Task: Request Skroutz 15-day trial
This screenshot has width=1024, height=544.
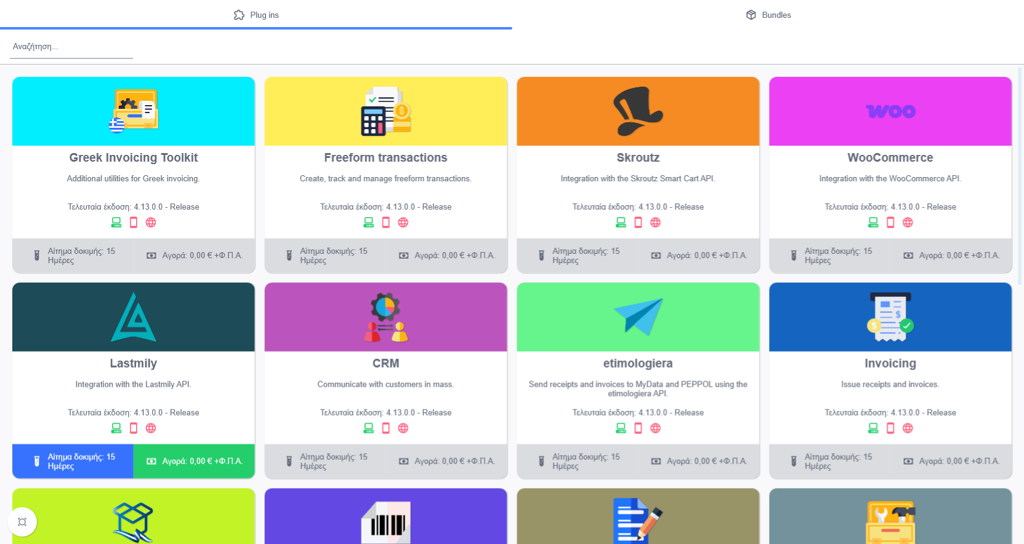Action: pyautogui.click(x=577, y=255)
